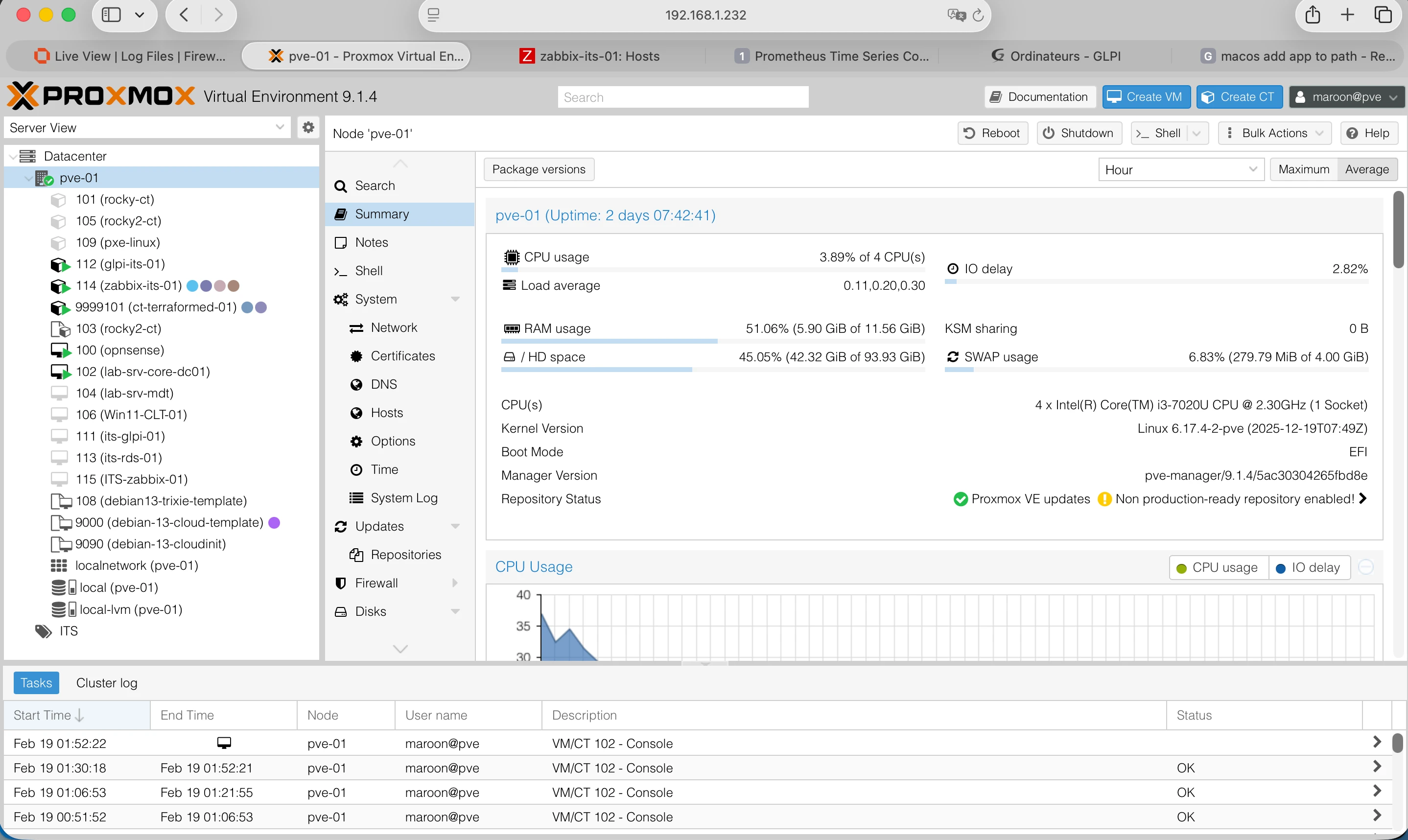Click the running opnsense VM icon

click(59, 350)
